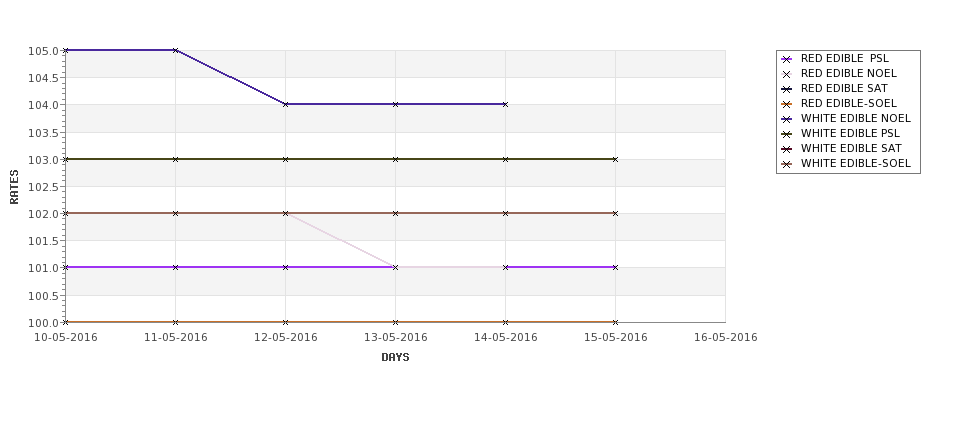Click the RED EDIBLE NOEL legend marker
975x429 pixels.
[x=787, y=74]
